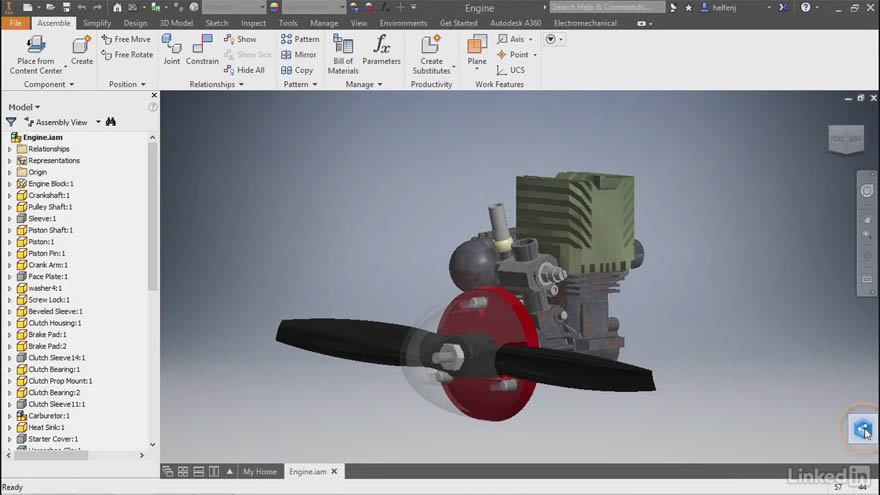Create a work Axis
Image resolution: width=880 pixels, height=495 pixels.
click(512, 39)
